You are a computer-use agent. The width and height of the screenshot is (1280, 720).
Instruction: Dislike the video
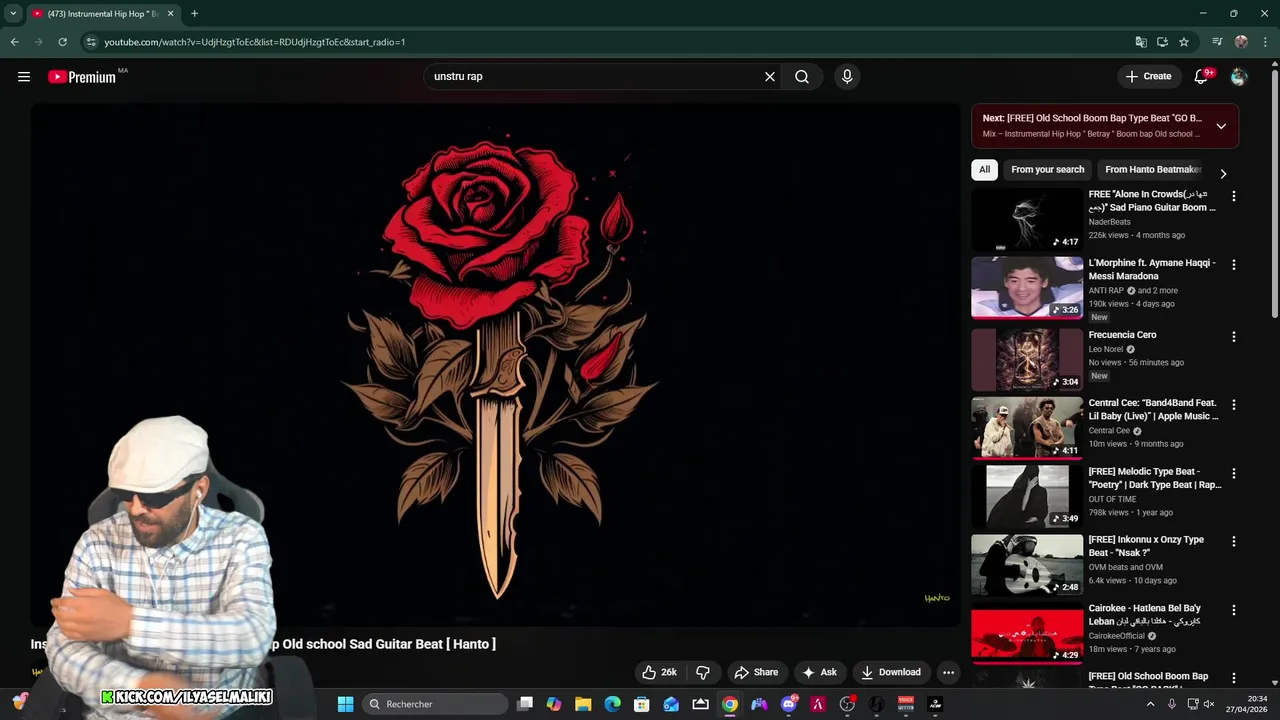tap(703, 672)
